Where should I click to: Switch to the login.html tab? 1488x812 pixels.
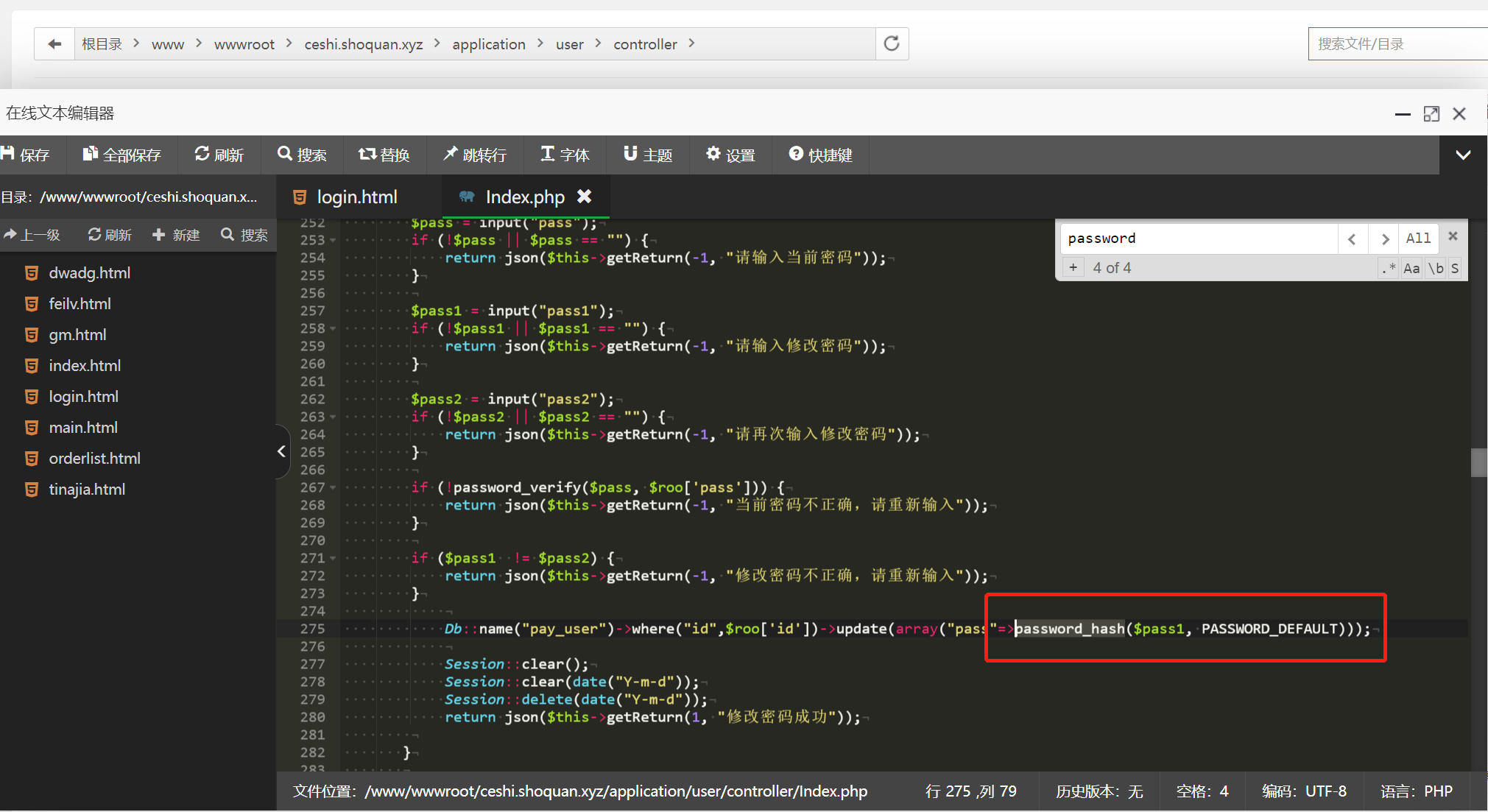tap(356, 197)
